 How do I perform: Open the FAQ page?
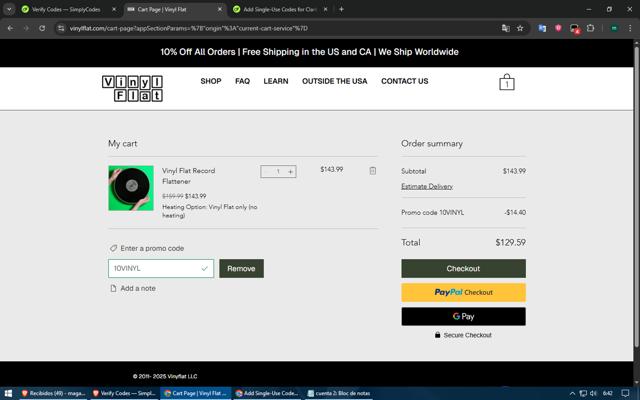[242, 81]
